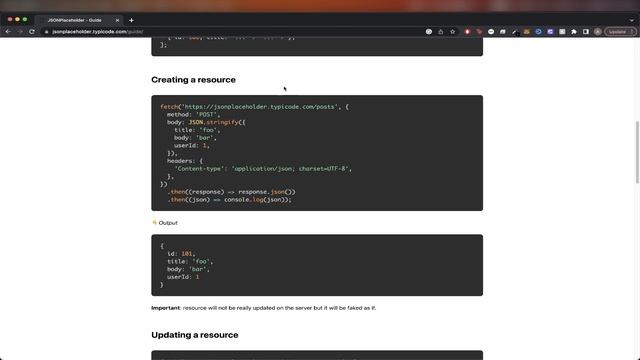The width and height of the screenshot is (640, 360).
Task: Open a new browser tab
Action: (131, 20)
